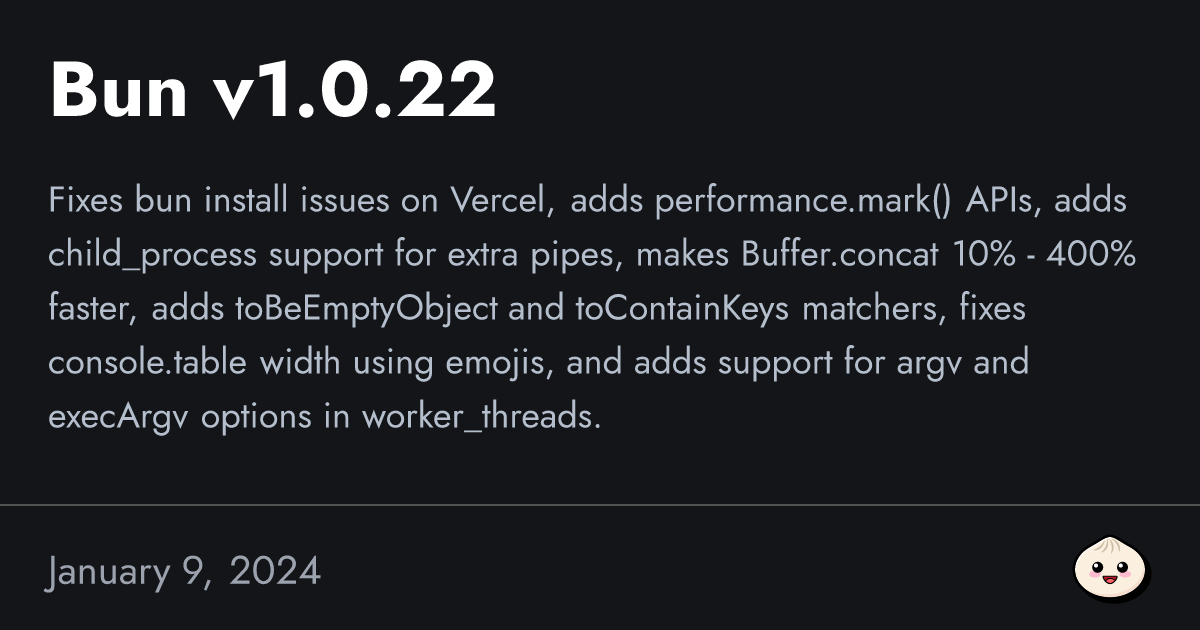
Task: Click the horizontal divider line
Action: pyautogui.click(x=600, y=505)
